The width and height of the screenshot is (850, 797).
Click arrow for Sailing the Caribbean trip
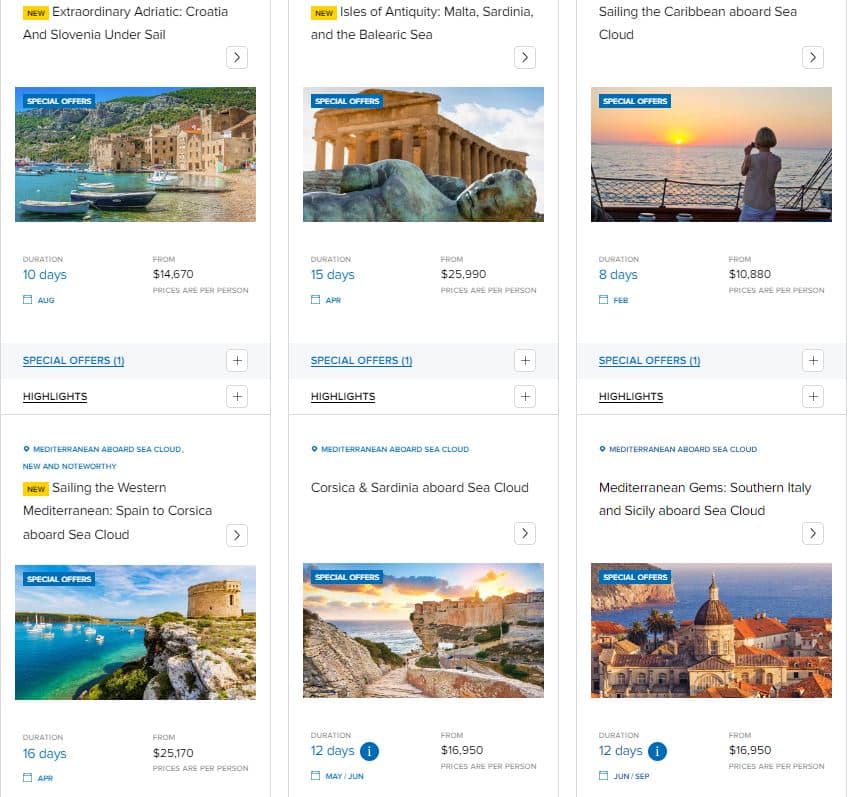tap(813, 57)
